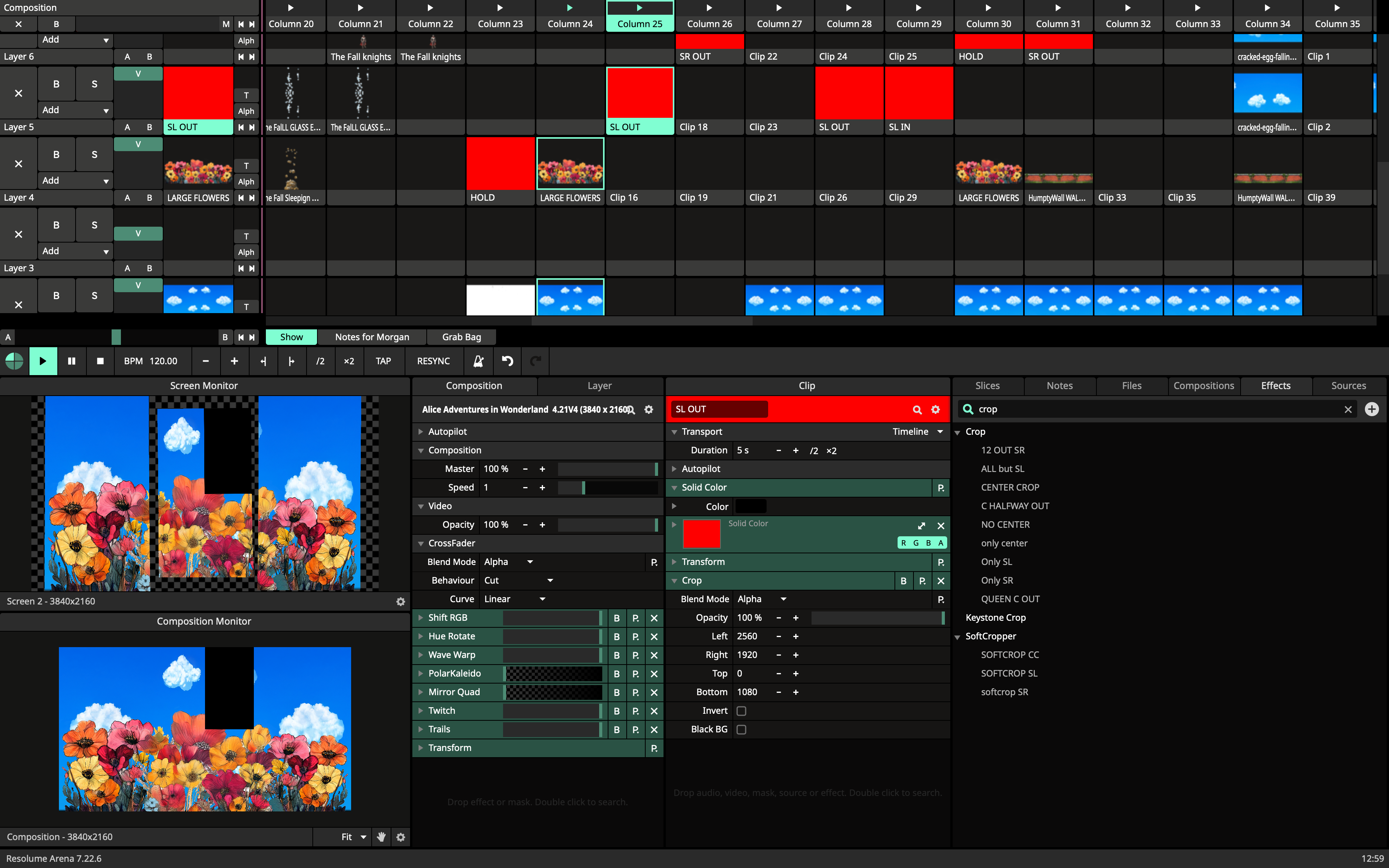Screen dimensions: 1389x868
Task: Clear the crop effects search text
Action: [1348, 409]
